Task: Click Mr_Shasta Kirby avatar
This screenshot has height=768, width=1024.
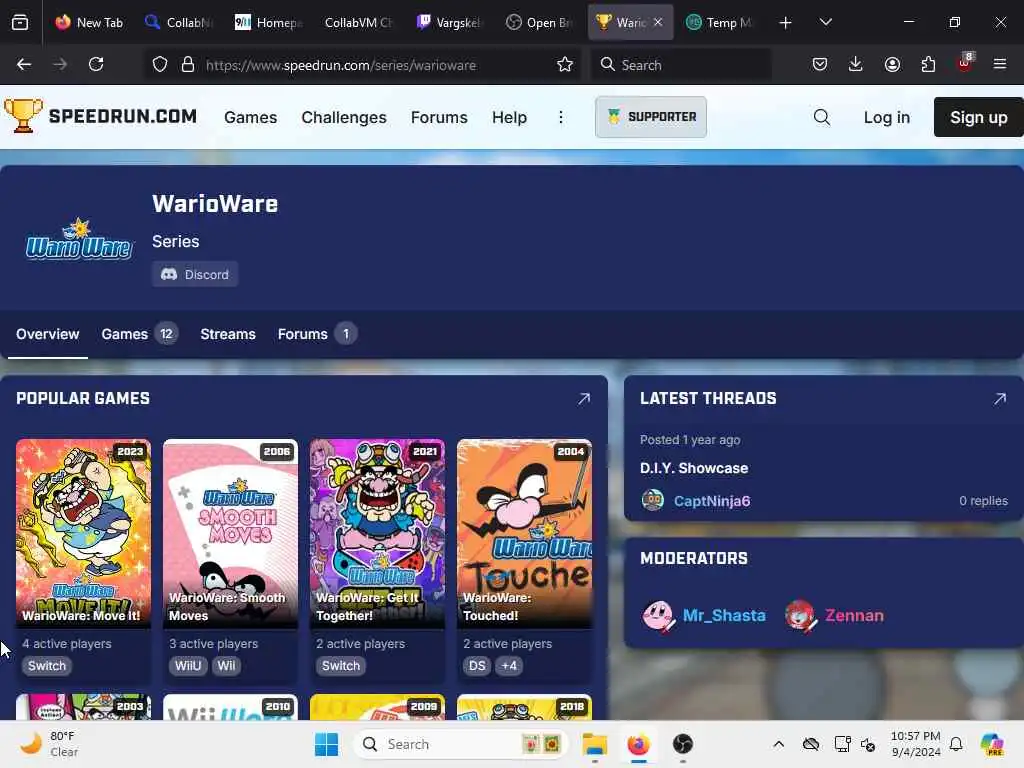Action: (658, 616)
